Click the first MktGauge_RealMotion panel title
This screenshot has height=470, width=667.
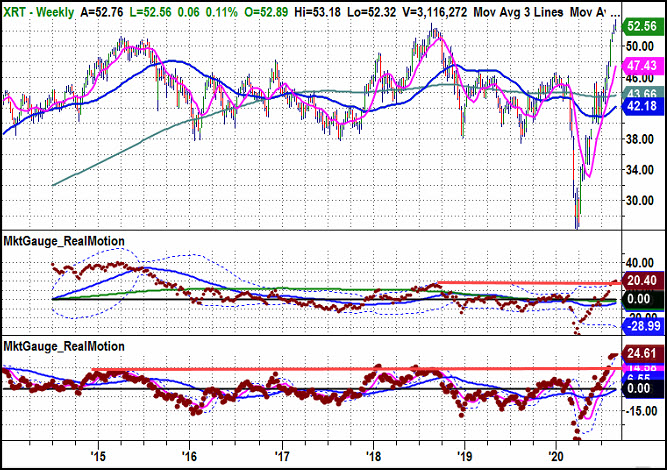click(x=64, y=241)
